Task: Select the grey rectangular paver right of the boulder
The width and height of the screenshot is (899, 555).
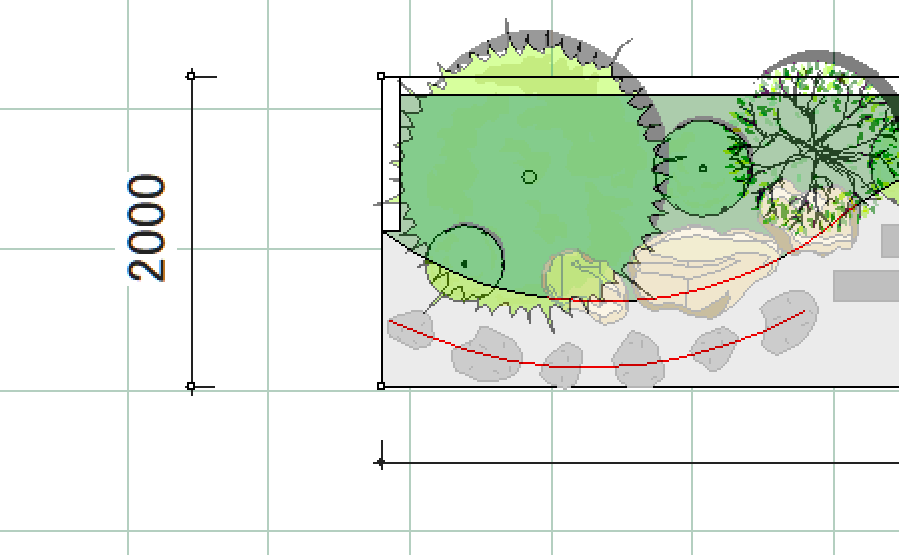Action: point(866,286)
